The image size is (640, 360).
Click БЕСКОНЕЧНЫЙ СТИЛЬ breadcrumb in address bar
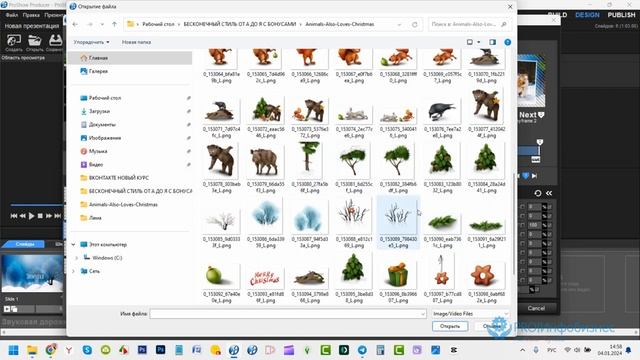(240, 24)
